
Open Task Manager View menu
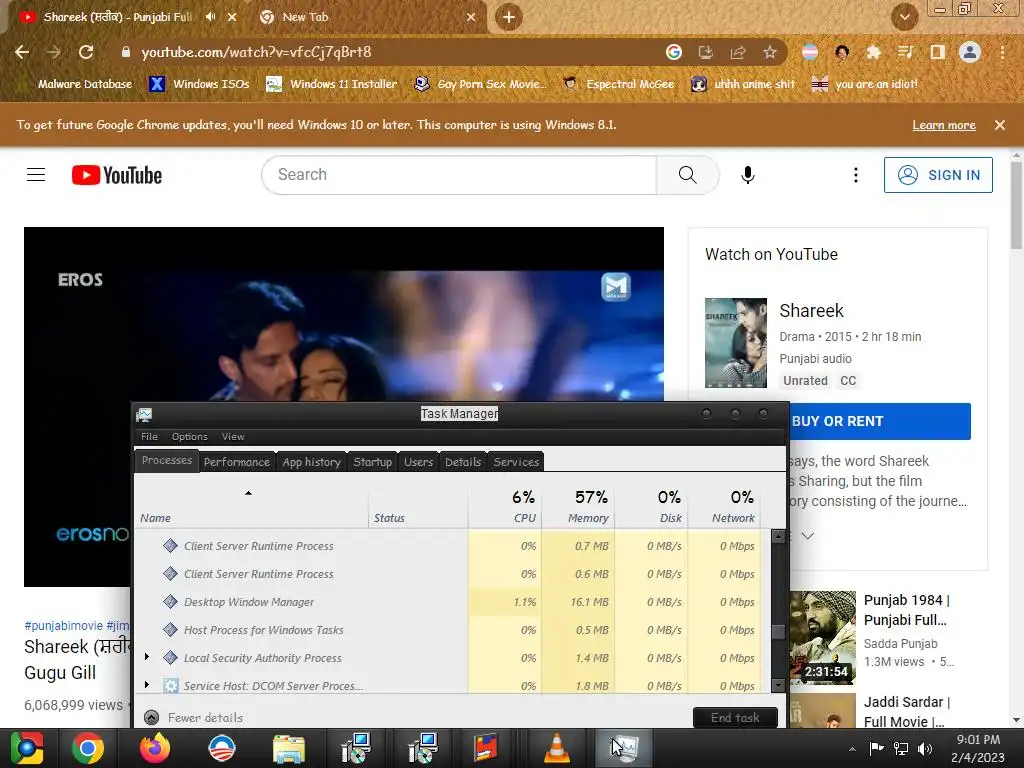click(x=232, y=436)
